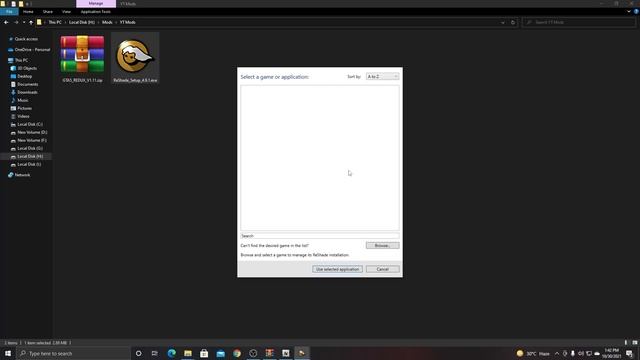Switch to details view in status bar
The width and height of the screenshot is (640, 360).
point(626,342)
